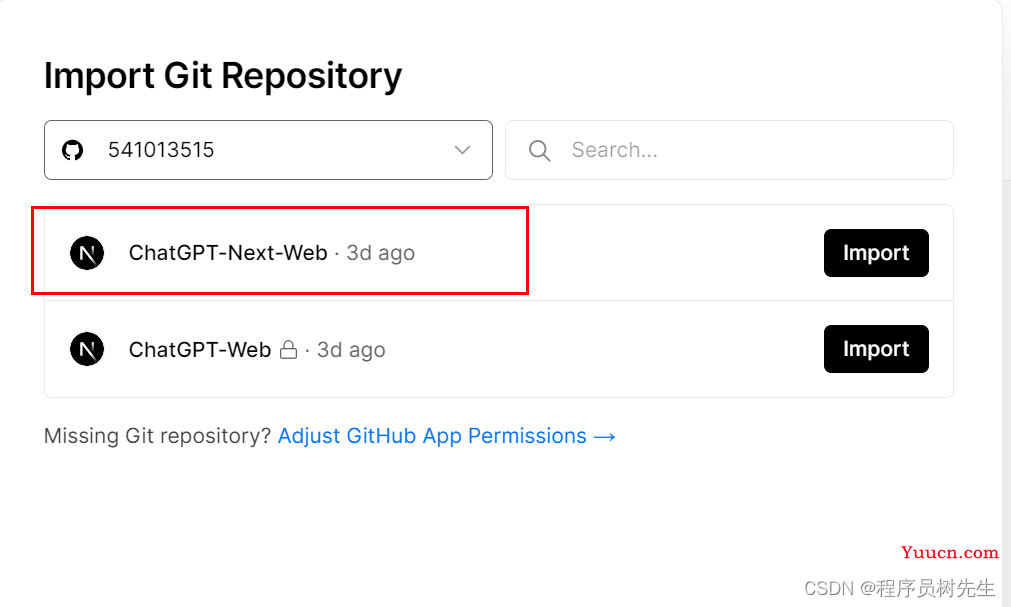
Task: Import the ChatGPT-Next-Web repository
Action: (x=876, y=253)
